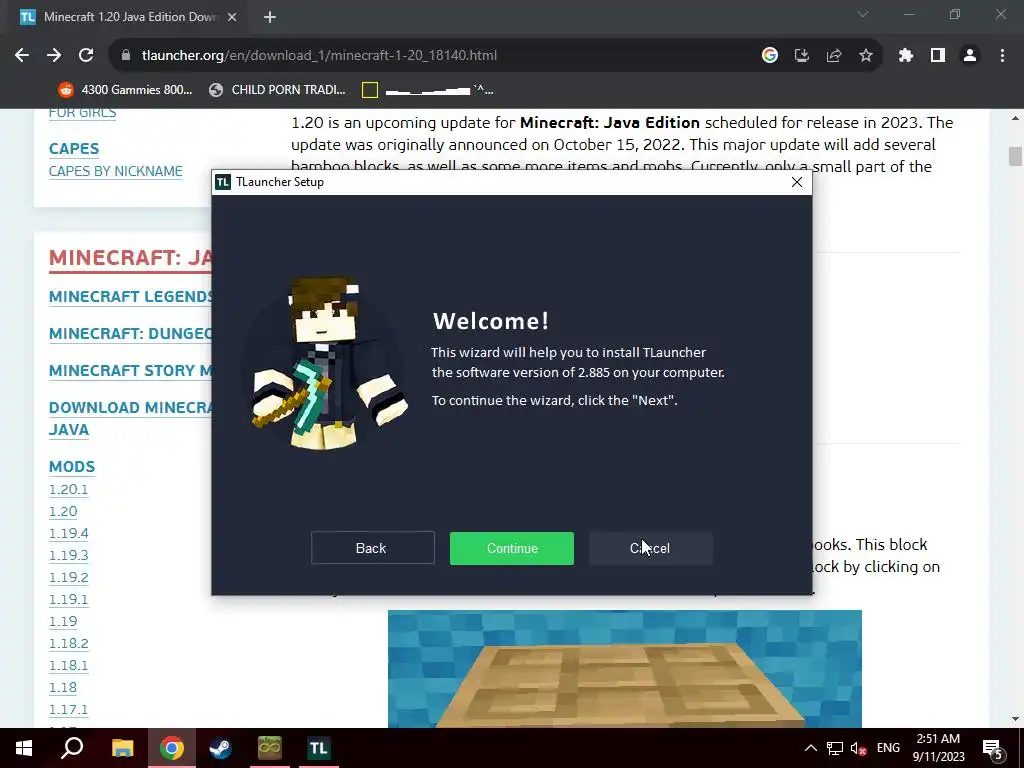View site information via the padlock icon

(126, 56)
